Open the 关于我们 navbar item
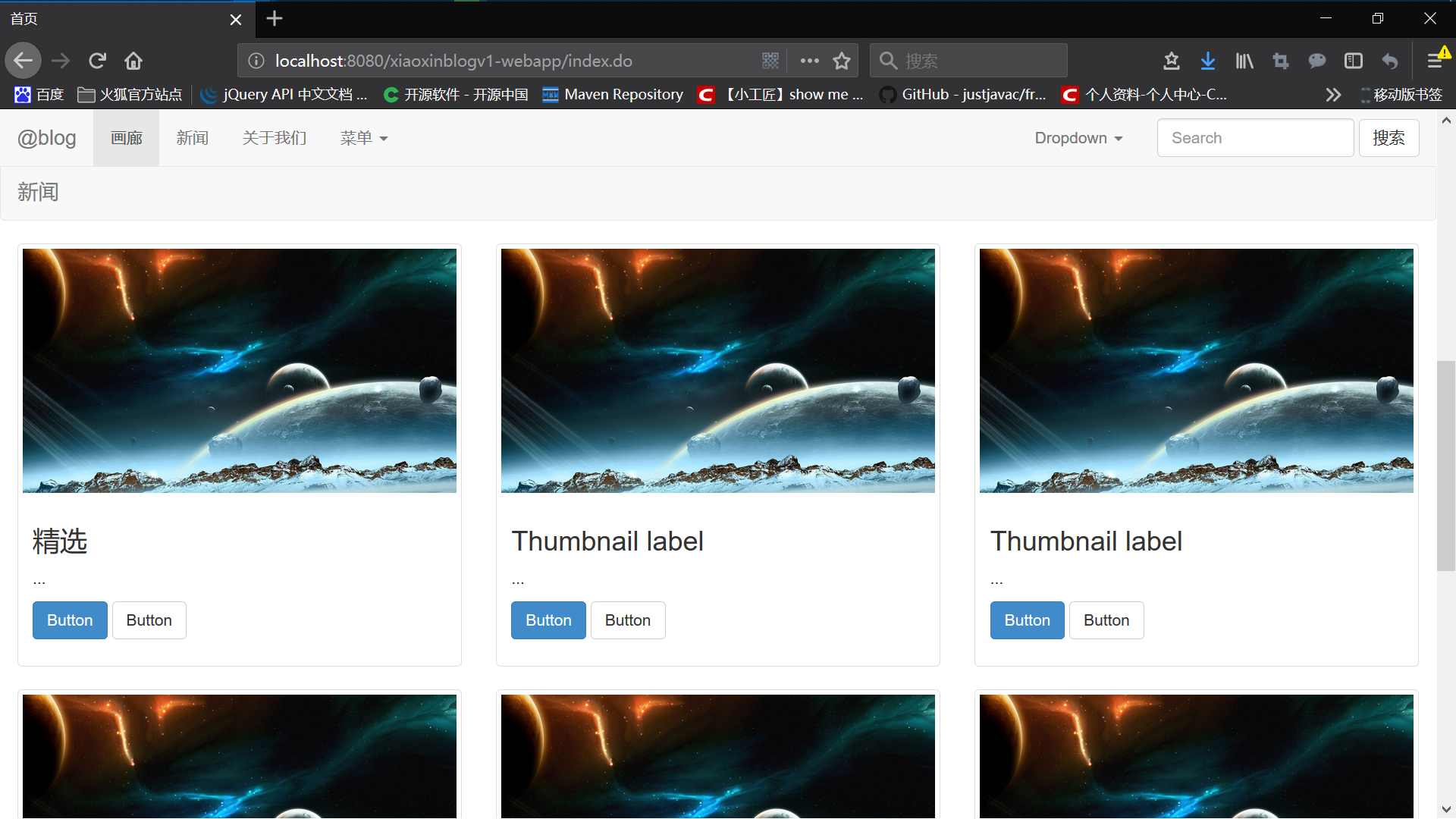 click(274, 138)
